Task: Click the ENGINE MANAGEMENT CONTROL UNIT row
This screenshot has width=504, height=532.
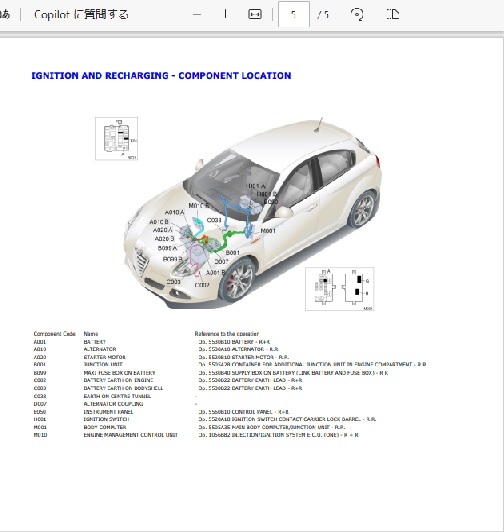Action: (x=196, y=435)
